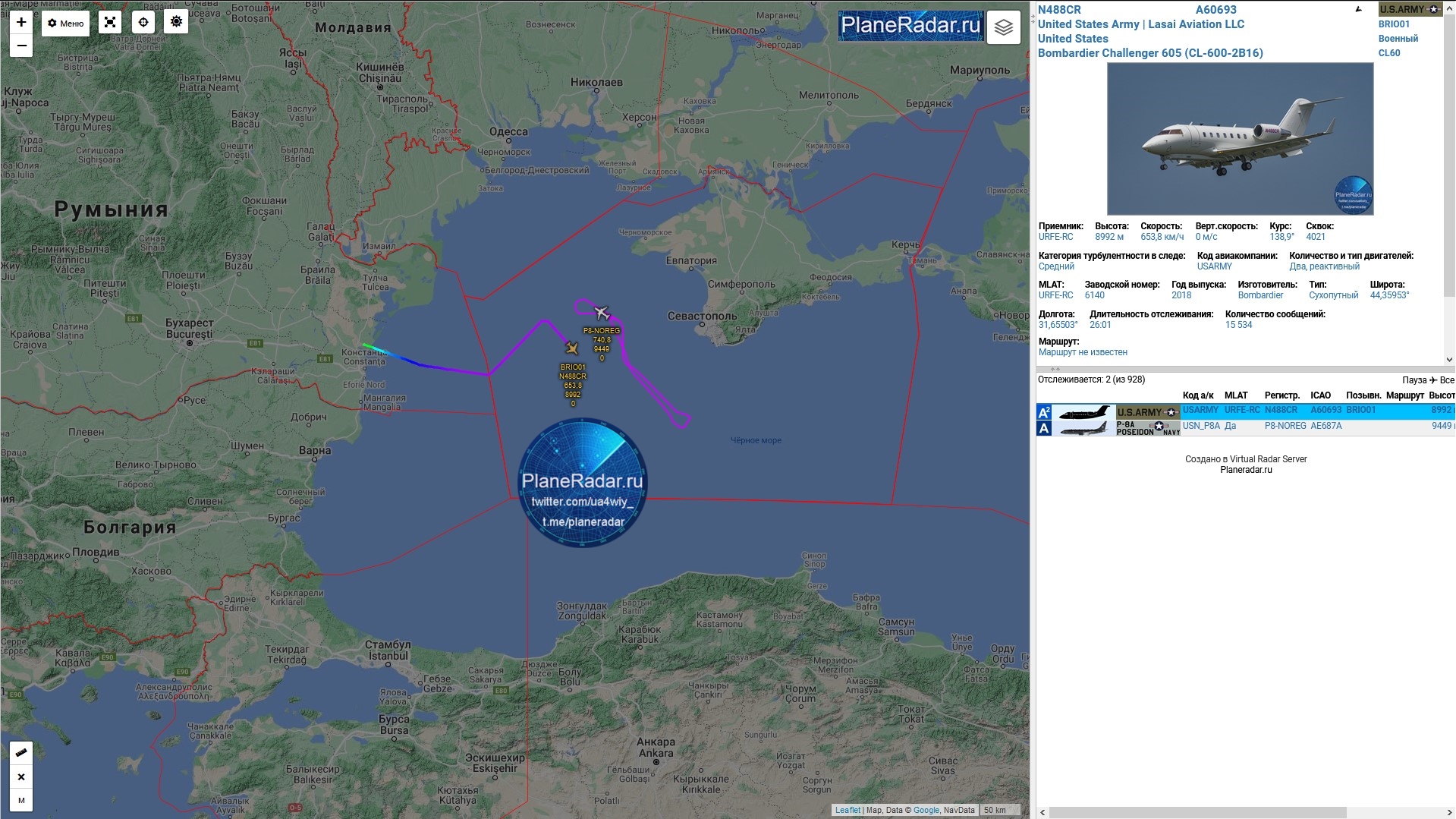Click Маршрут не известен route text
Image resolution: width=1456 pixels, height=819 pixels.
click(1083, 352)
